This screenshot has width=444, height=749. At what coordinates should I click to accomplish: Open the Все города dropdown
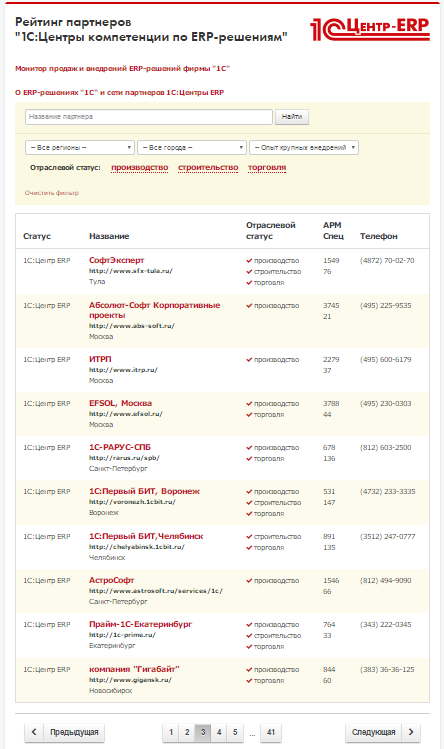192,148
